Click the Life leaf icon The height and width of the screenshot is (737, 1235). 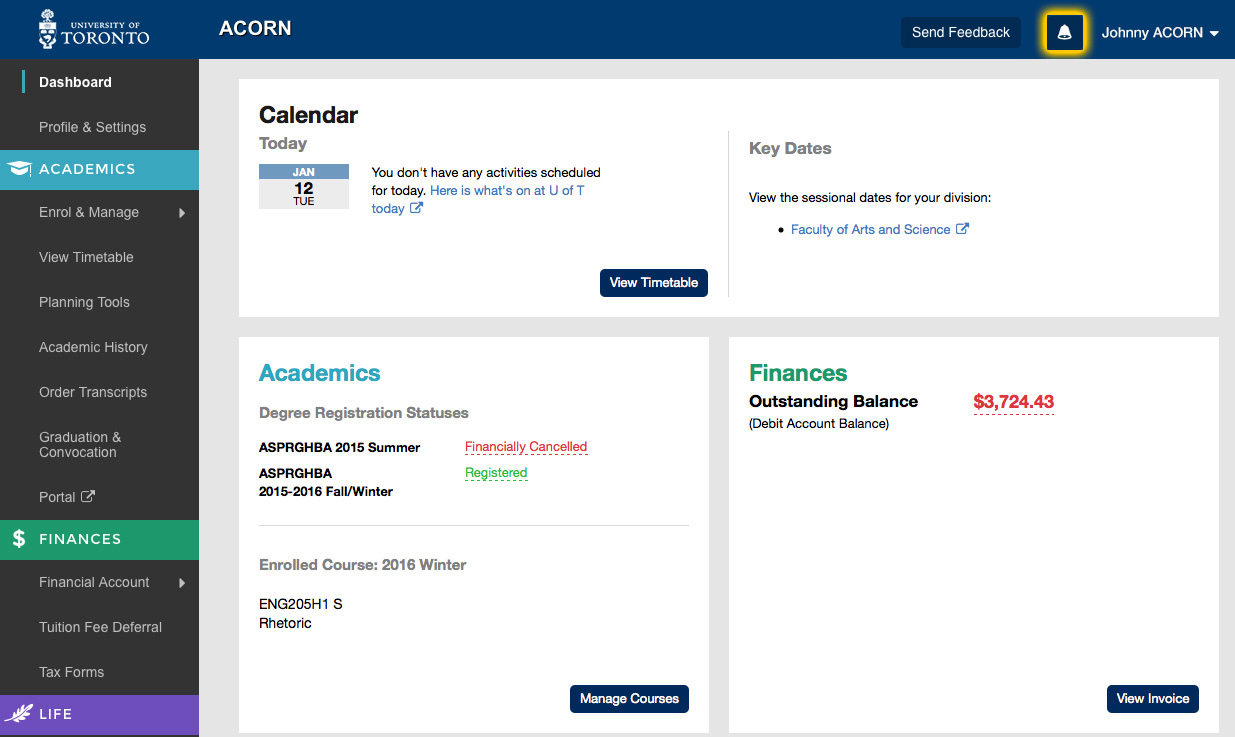19,714
